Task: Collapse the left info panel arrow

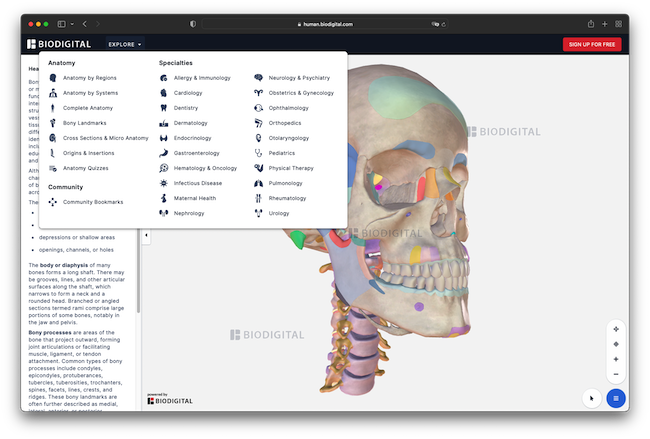Action: [146, 235]
